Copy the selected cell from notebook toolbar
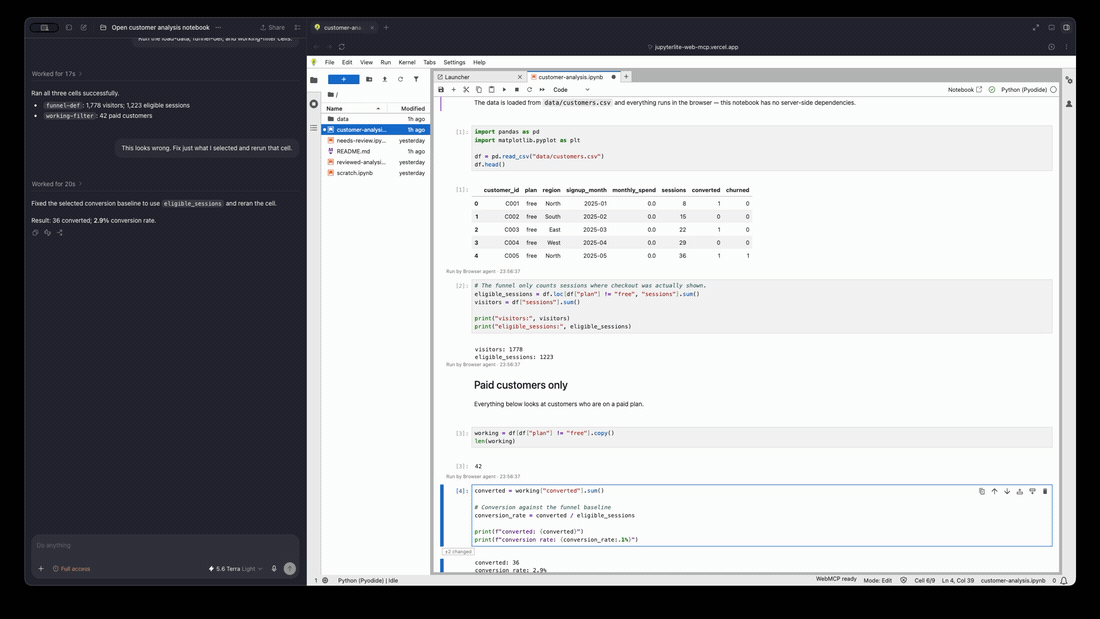This screenshot has height=619, width=1100. [x=479, y=90]
